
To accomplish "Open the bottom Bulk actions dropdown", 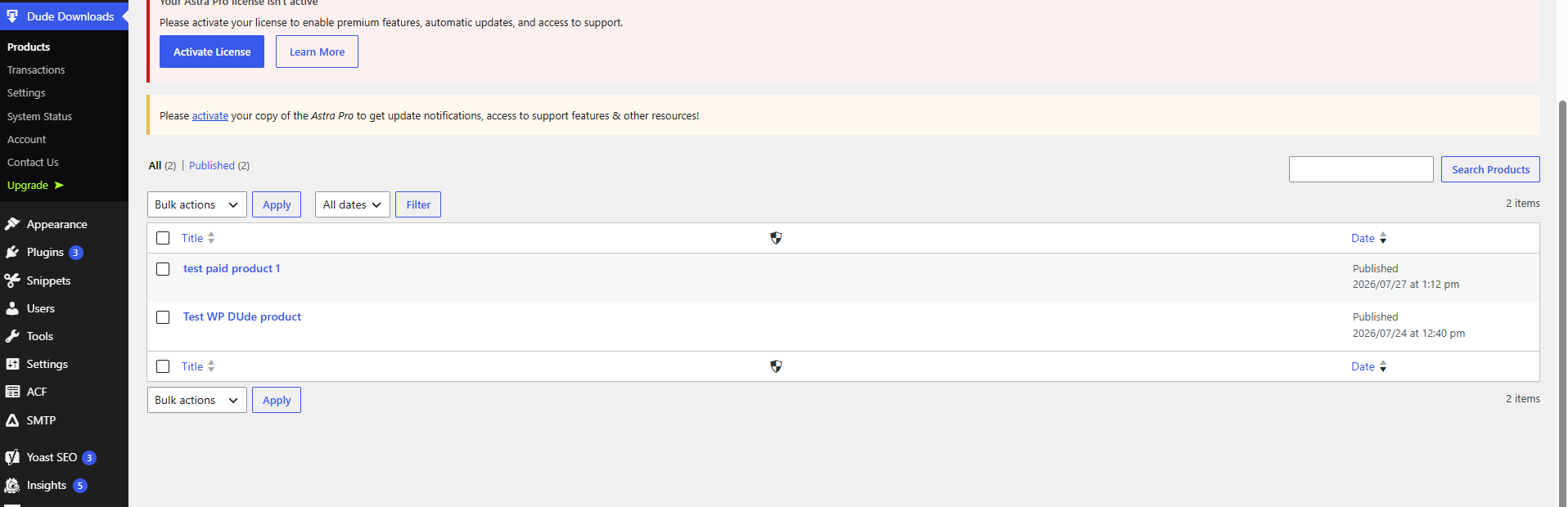I will coord(197,400).
